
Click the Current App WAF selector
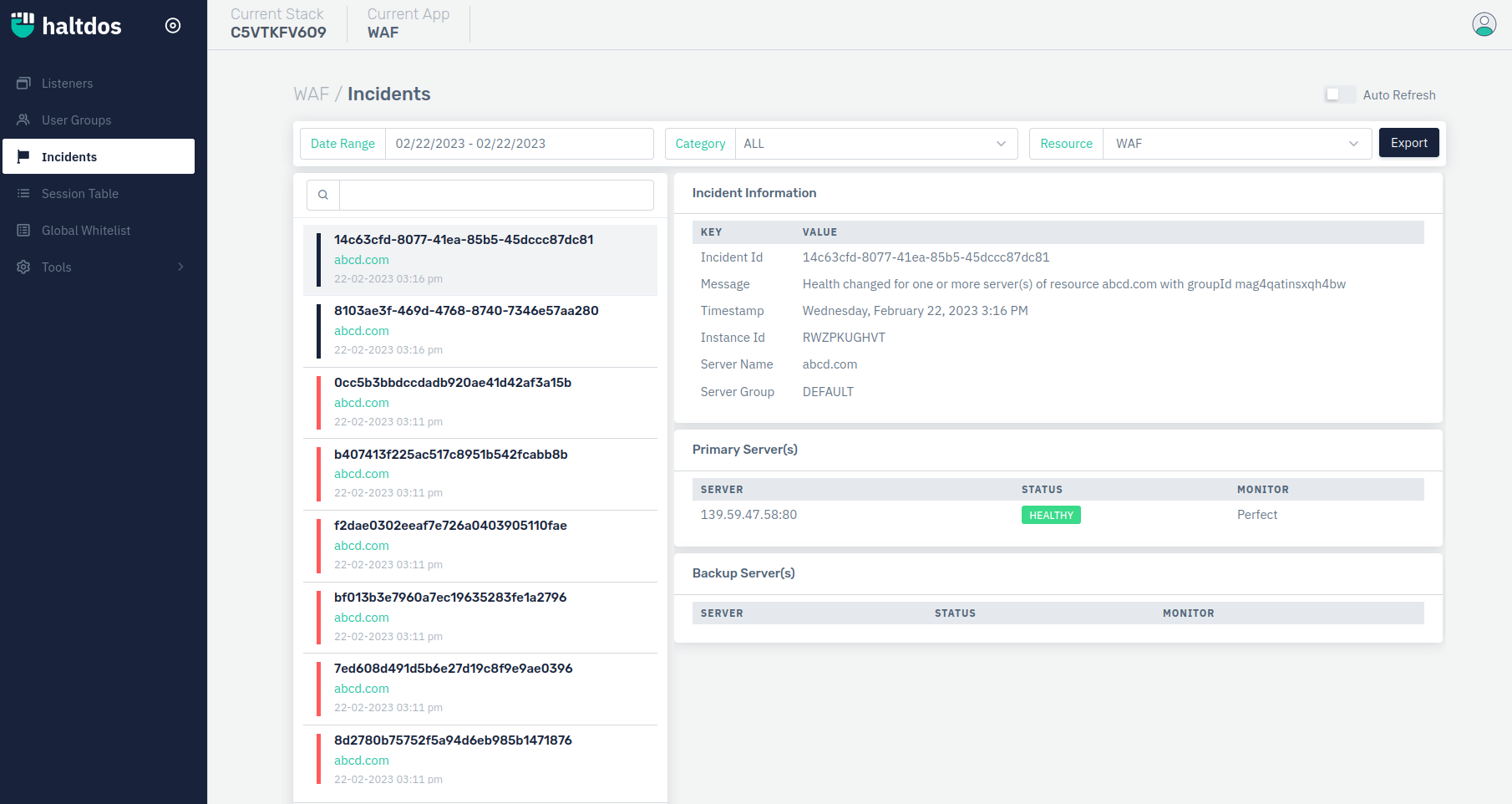tap(408, 23)
